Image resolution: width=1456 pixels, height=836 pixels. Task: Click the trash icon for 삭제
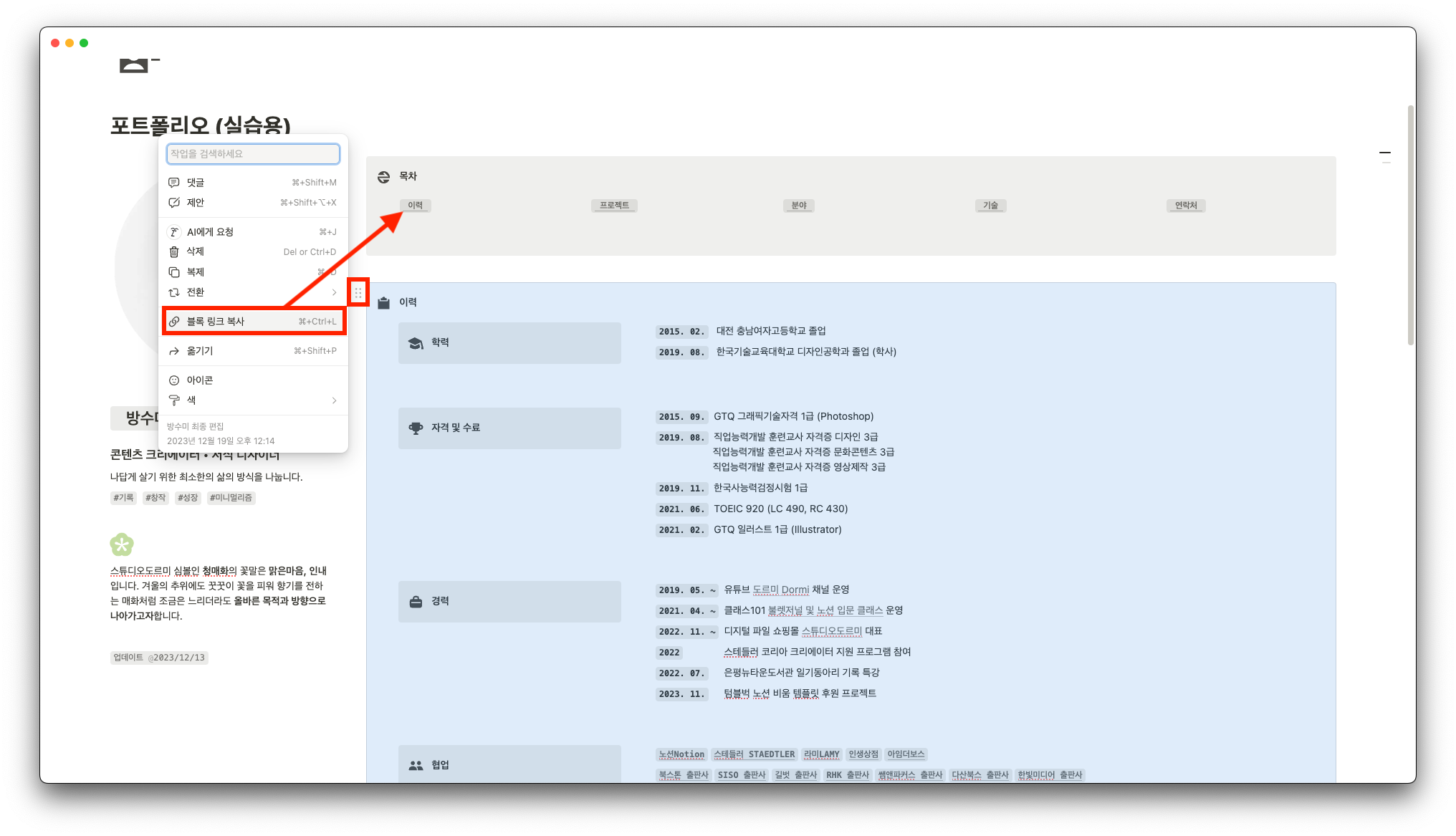click(x=174, y=251)
